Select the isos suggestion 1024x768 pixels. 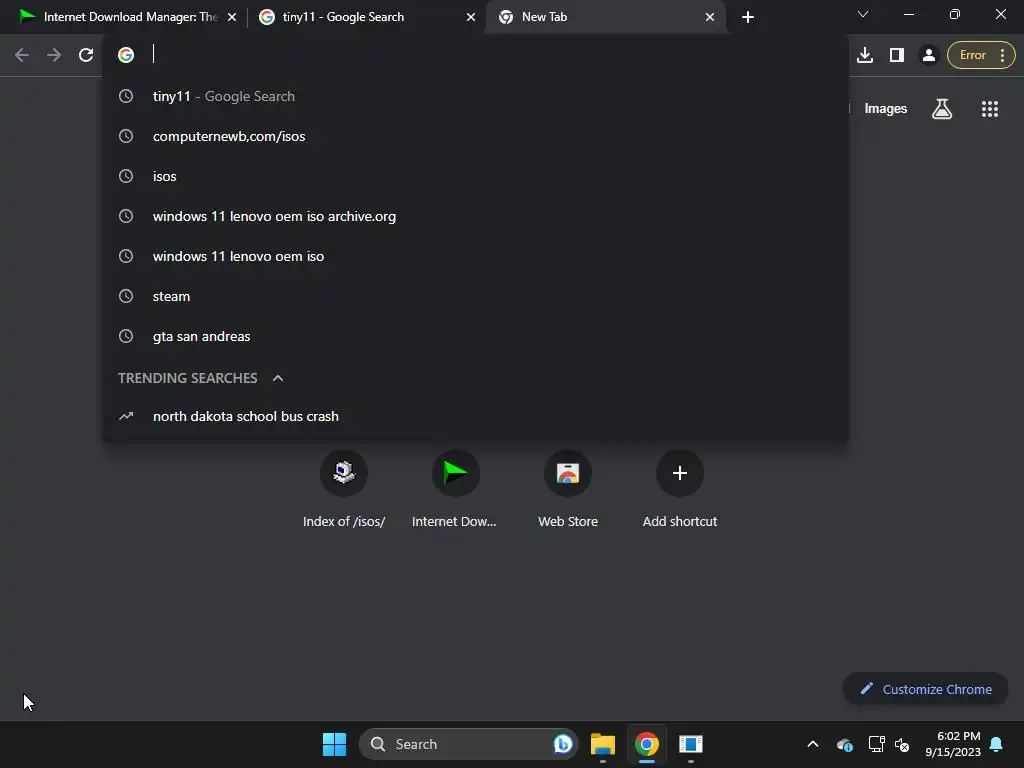click(475, 176)
